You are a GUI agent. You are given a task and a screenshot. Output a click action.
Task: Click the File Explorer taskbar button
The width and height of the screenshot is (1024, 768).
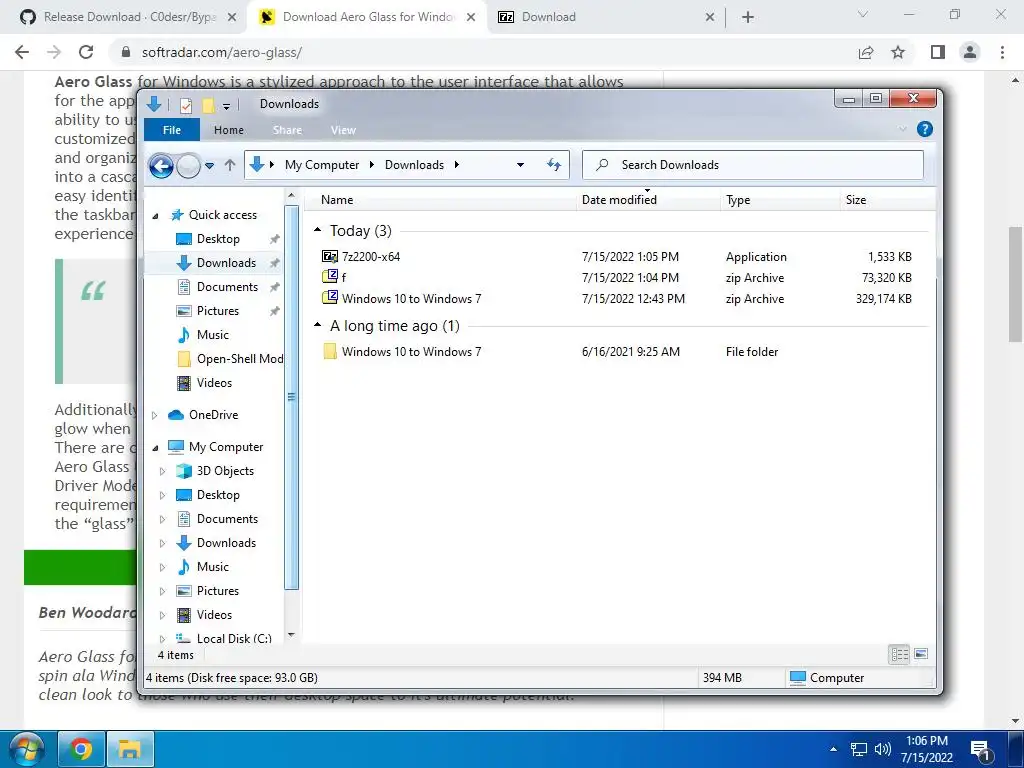tap(130, 749)
